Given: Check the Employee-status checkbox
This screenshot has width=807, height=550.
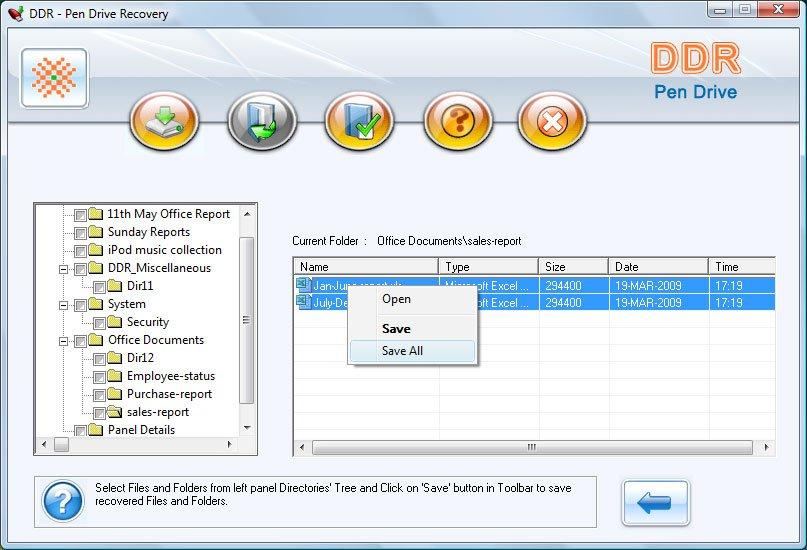Looking at the screenshot, I should [x=99, y=377].
